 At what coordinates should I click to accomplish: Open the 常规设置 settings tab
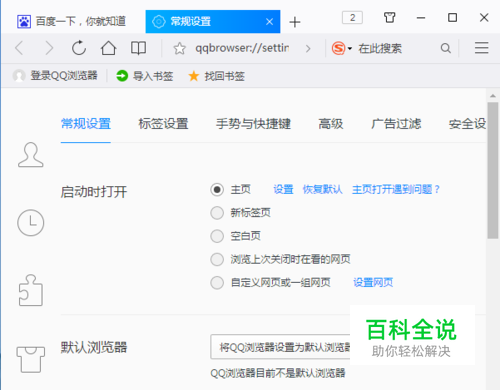(86, 124)
